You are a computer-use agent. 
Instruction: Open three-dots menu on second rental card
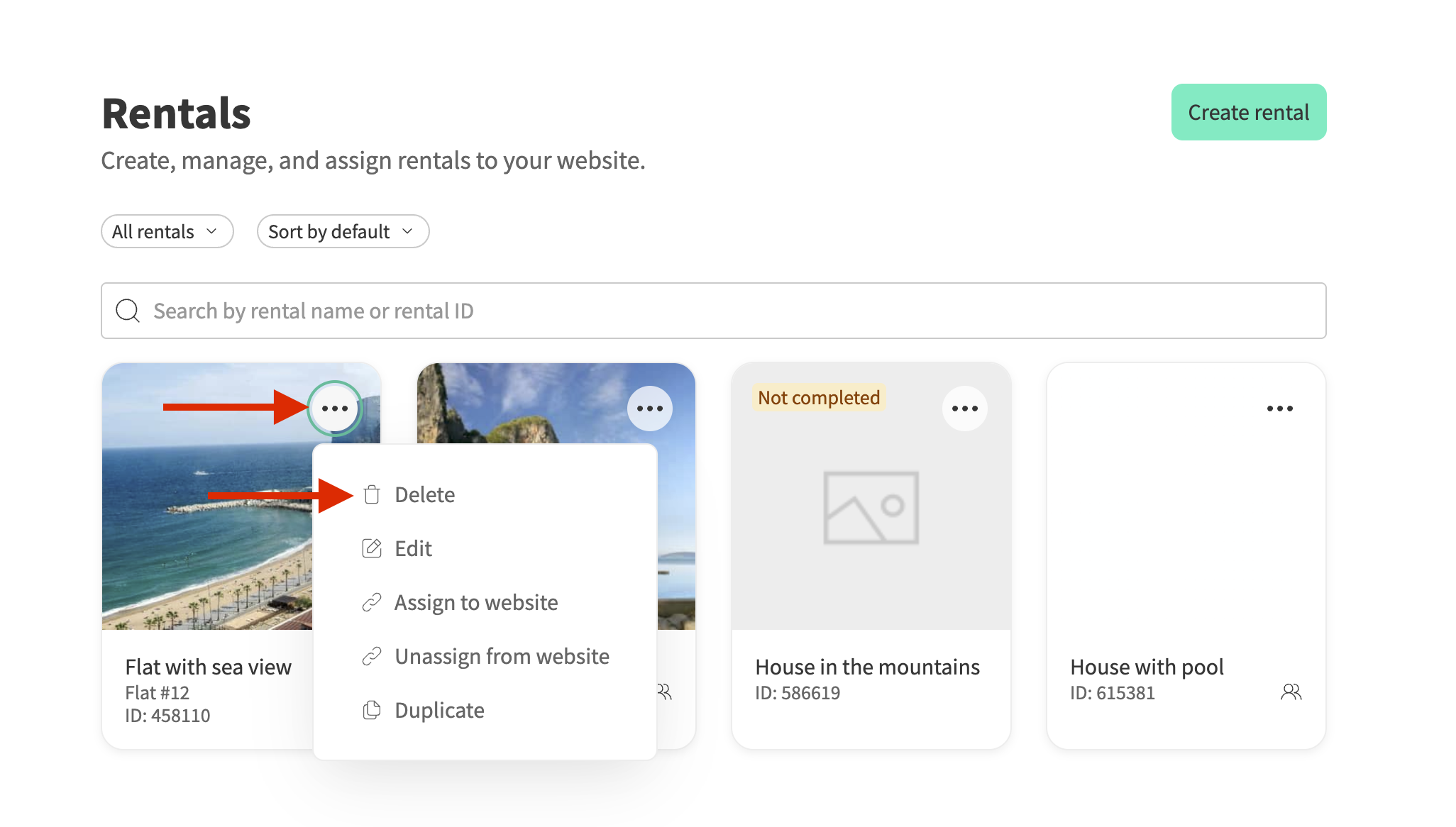point(649,409)
